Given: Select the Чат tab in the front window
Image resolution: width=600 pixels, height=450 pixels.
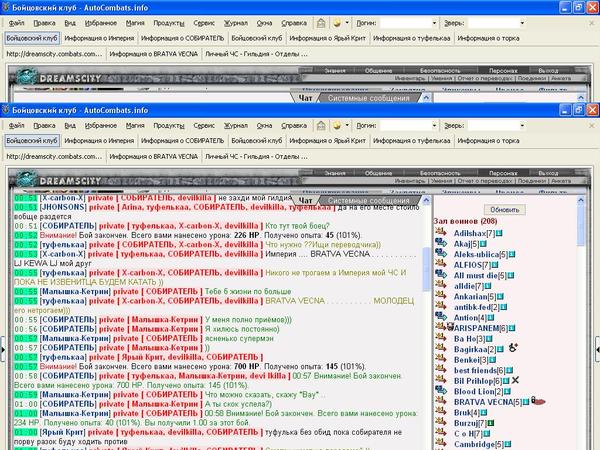Looking at the screenshot, I should click(305, 201).
